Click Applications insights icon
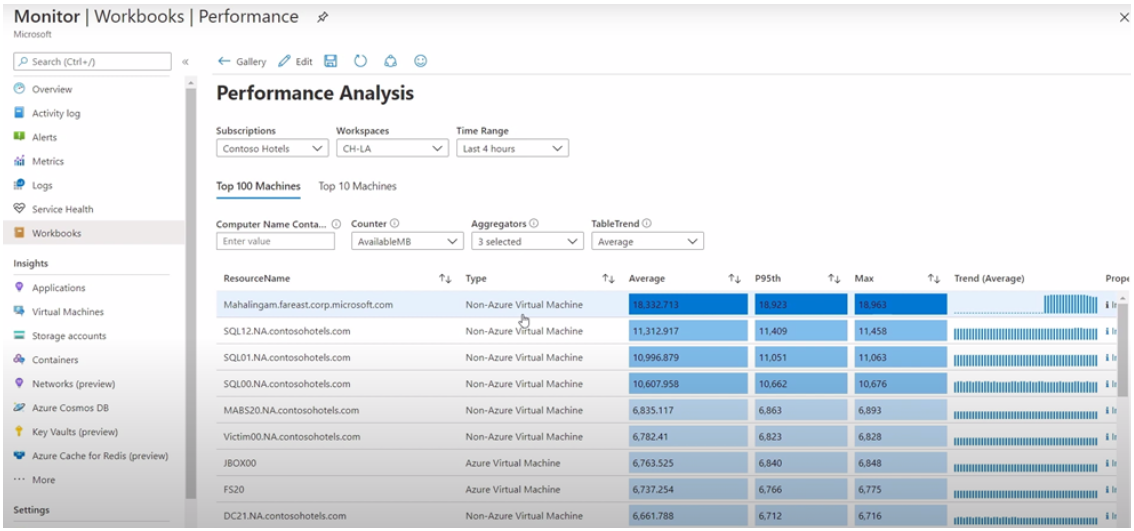This screenshot has width=1134, height=531. (x=20, y=287)
